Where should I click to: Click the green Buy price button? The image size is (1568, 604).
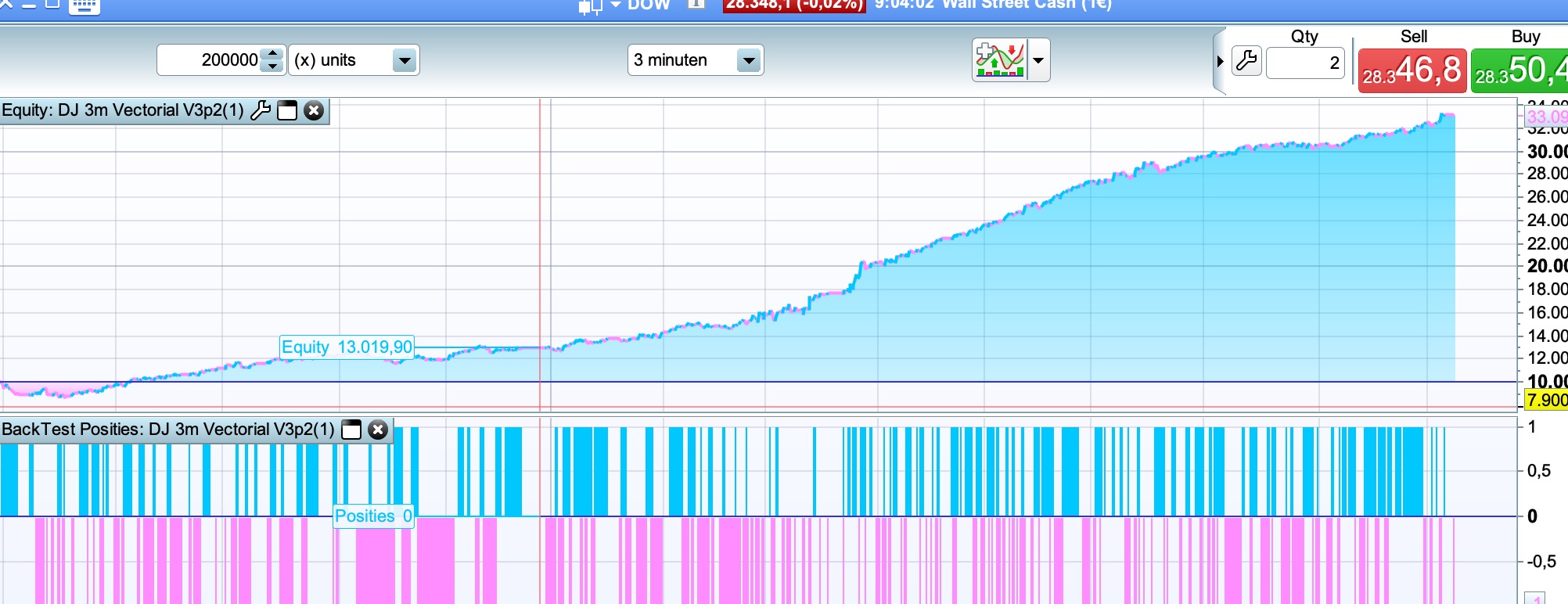tap(1519, 70)
